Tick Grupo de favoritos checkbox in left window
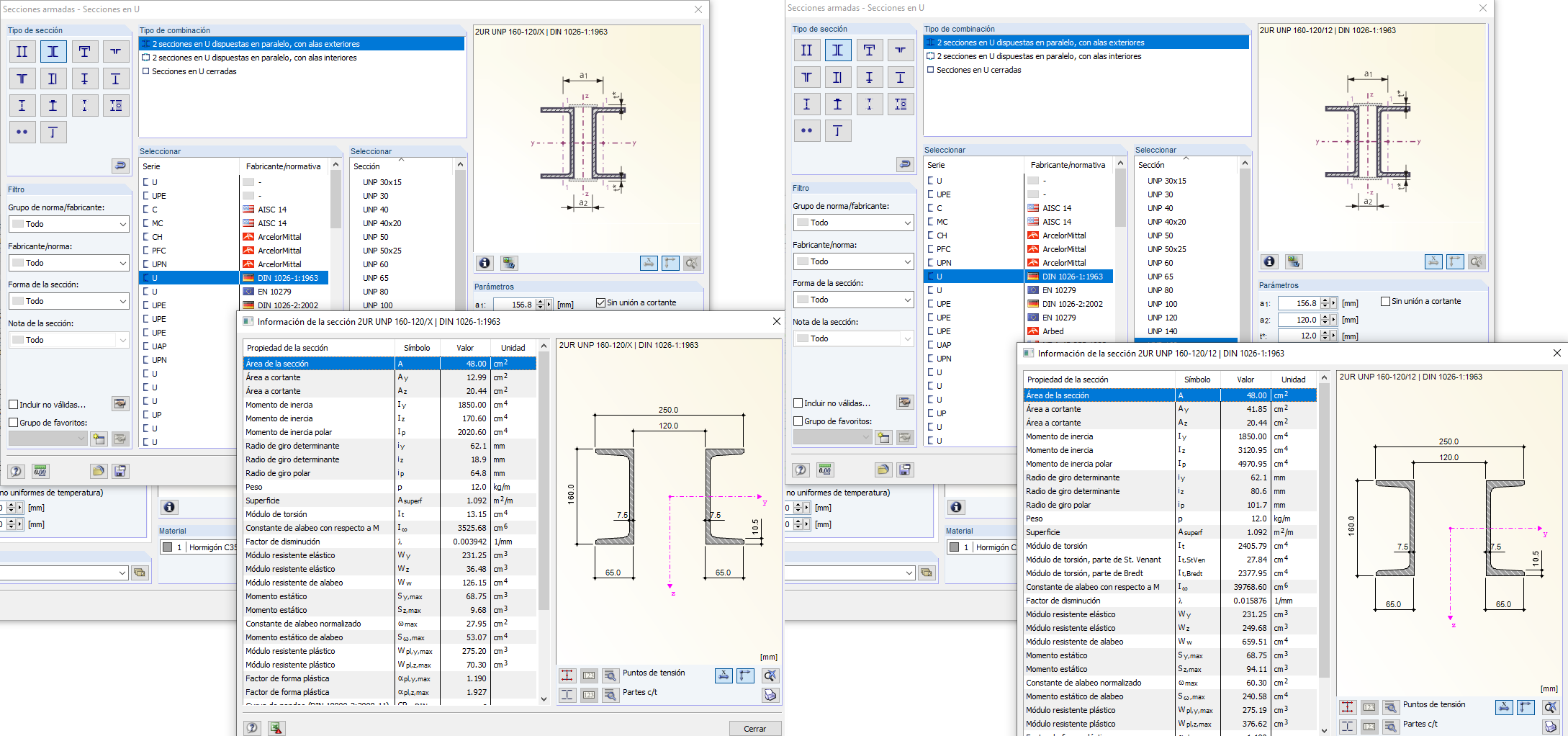 13,423
